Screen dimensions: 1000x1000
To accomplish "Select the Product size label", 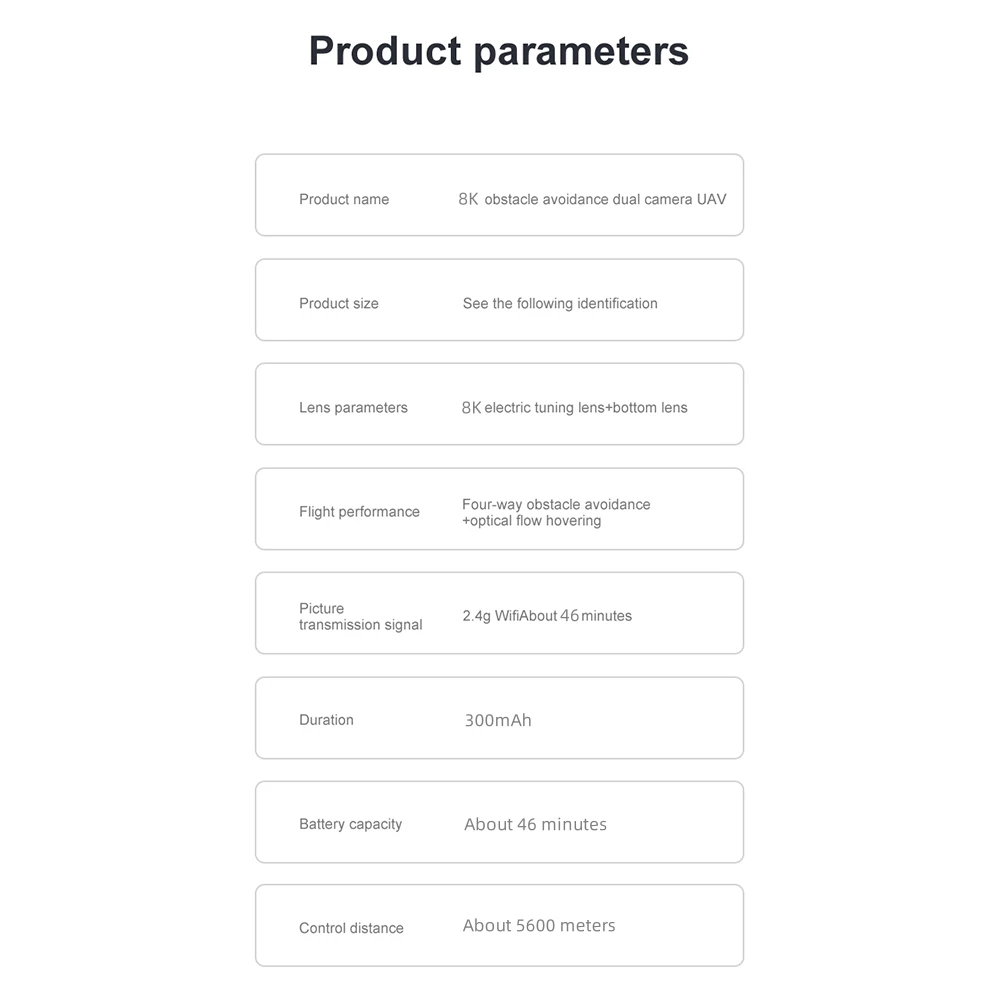I will [x=339, y=304].
